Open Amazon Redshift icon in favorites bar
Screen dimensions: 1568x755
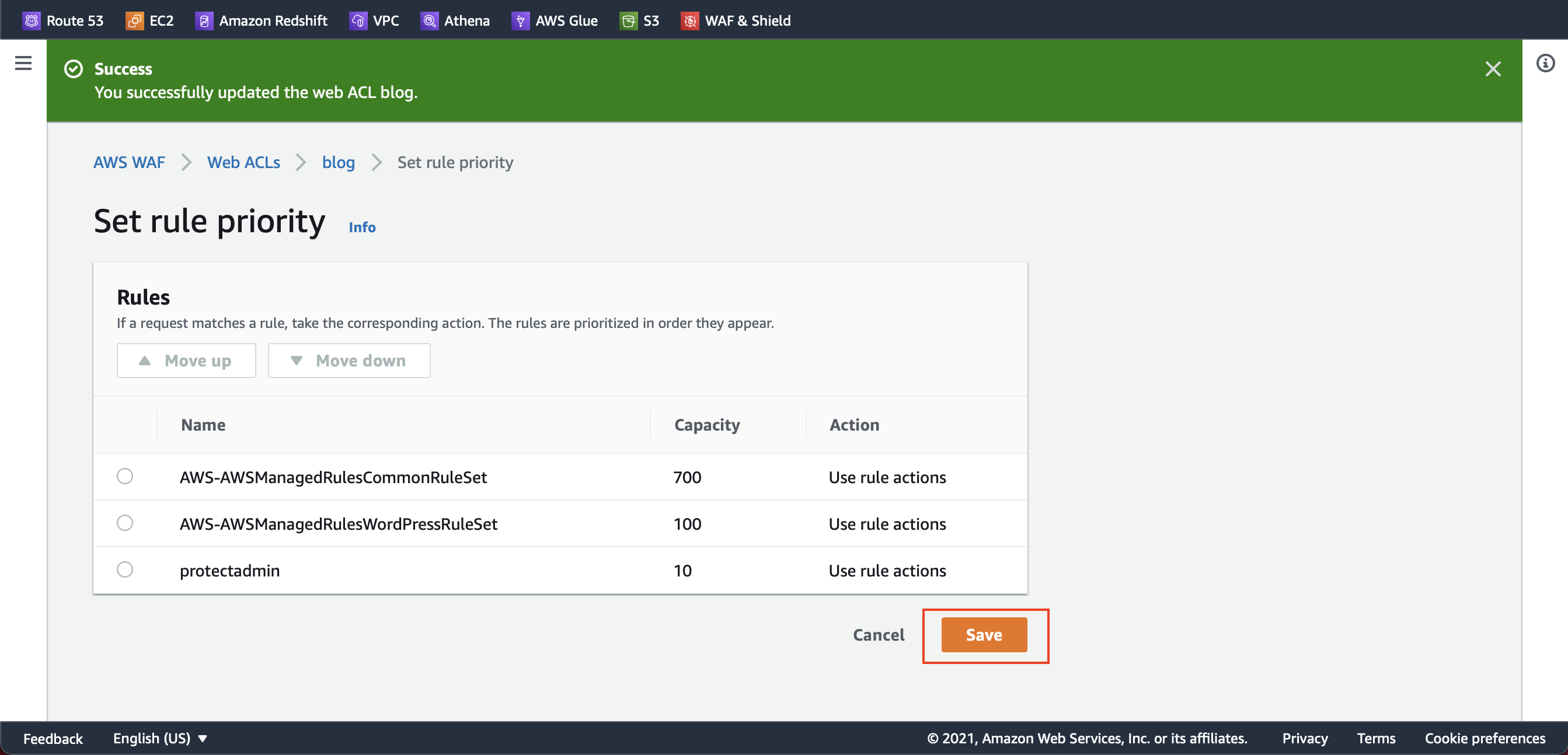(x=204, y=20)
